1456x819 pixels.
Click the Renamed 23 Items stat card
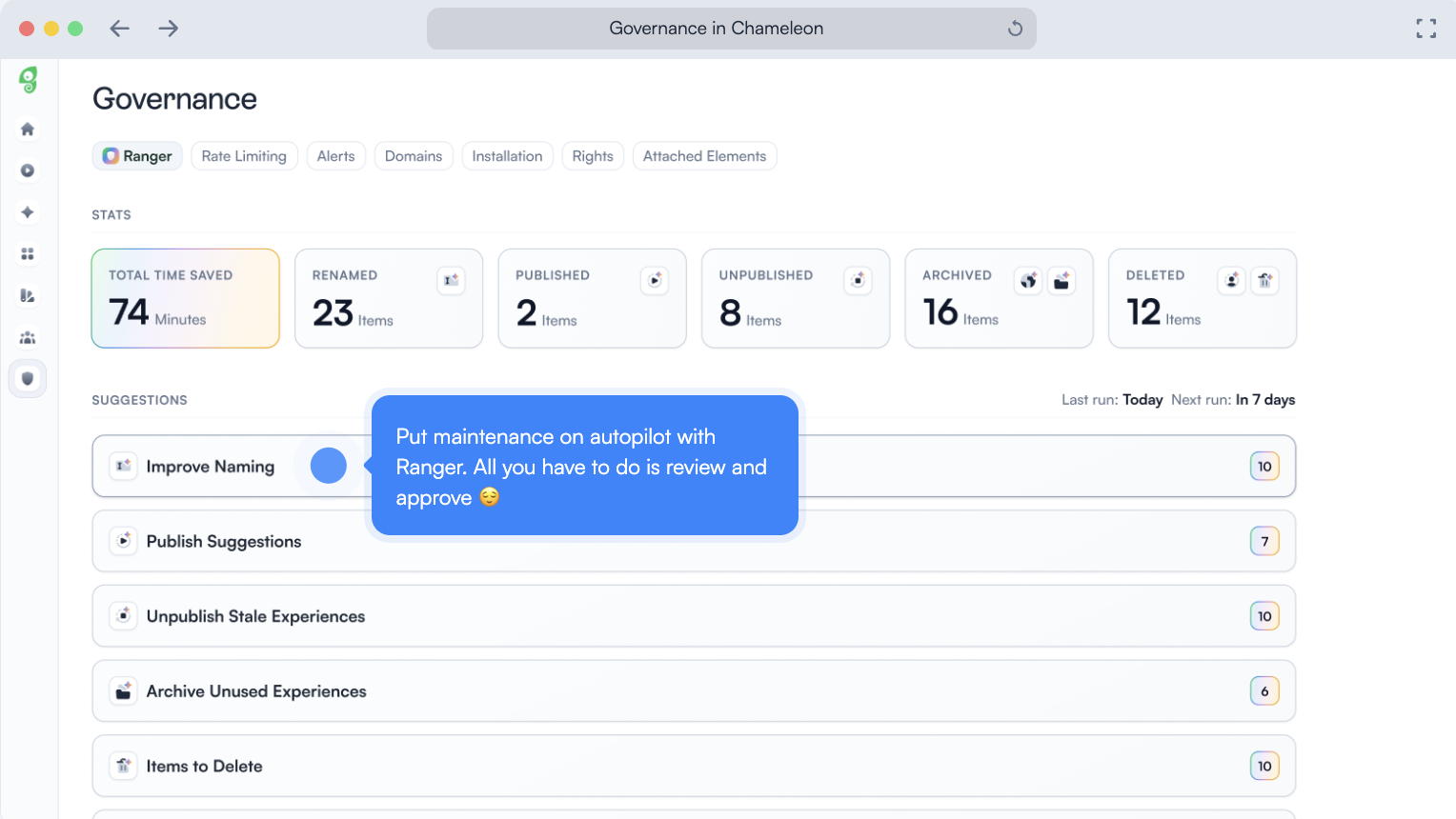coord(388,298)
